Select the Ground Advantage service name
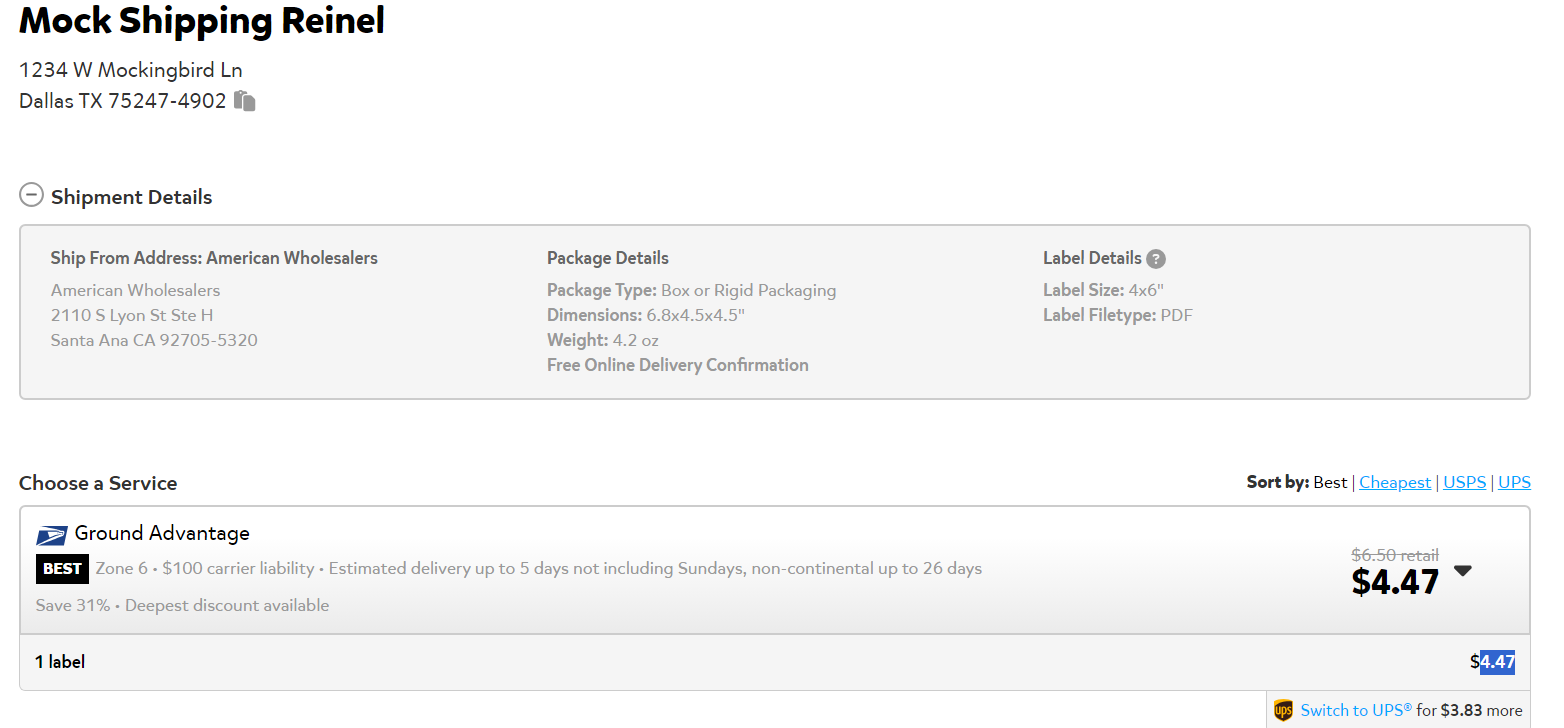 [x=162, y=533]
